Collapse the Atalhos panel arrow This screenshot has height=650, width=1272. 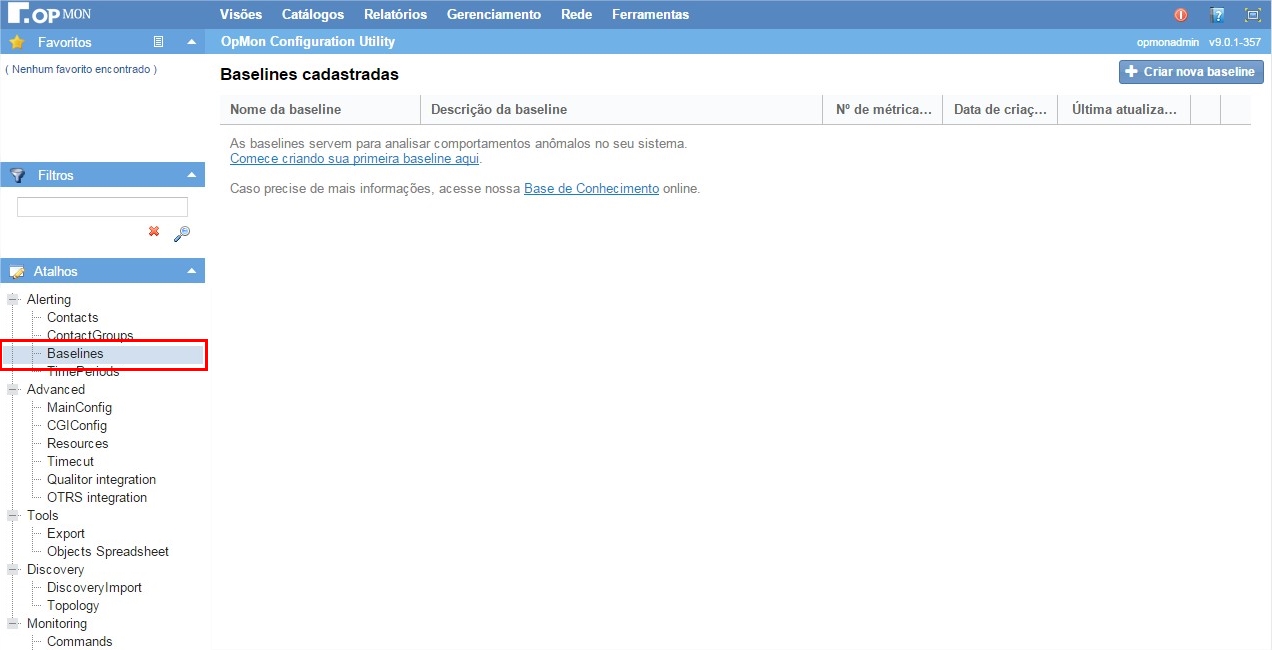[192, 271]
